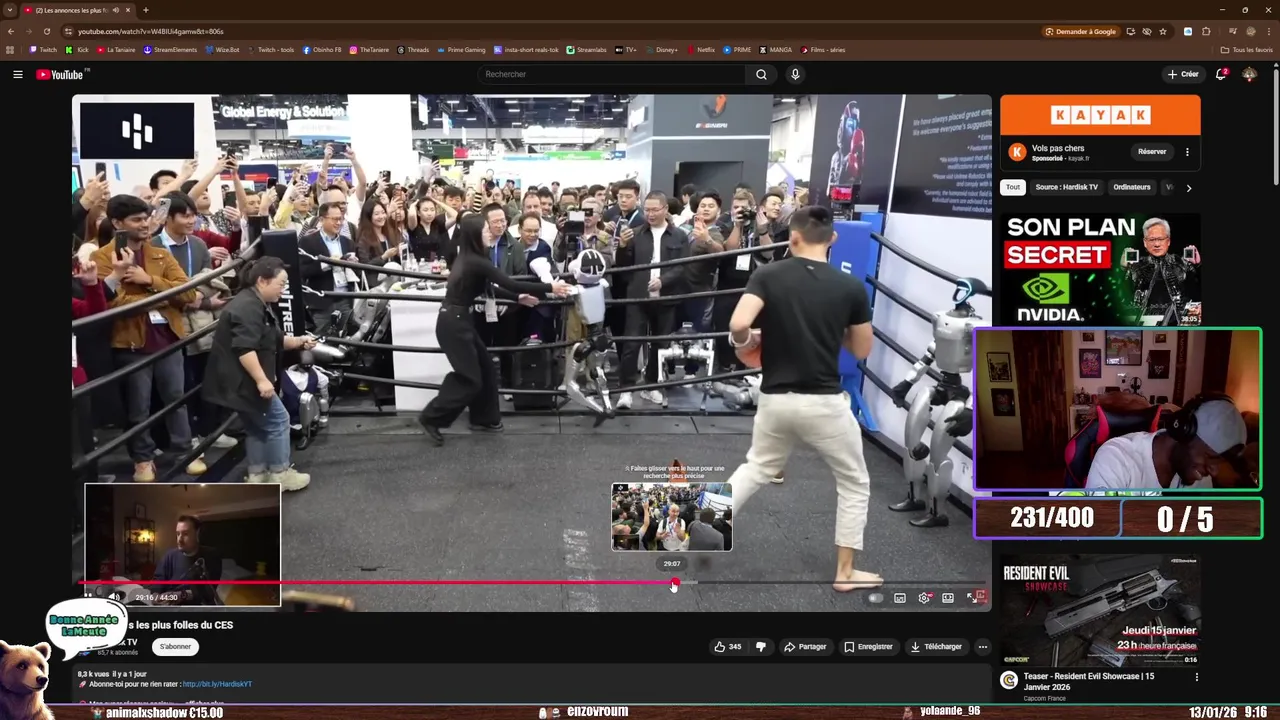Click the Demander à Google button
This screenshot has height=720, width=1280.
(1080, 31)
